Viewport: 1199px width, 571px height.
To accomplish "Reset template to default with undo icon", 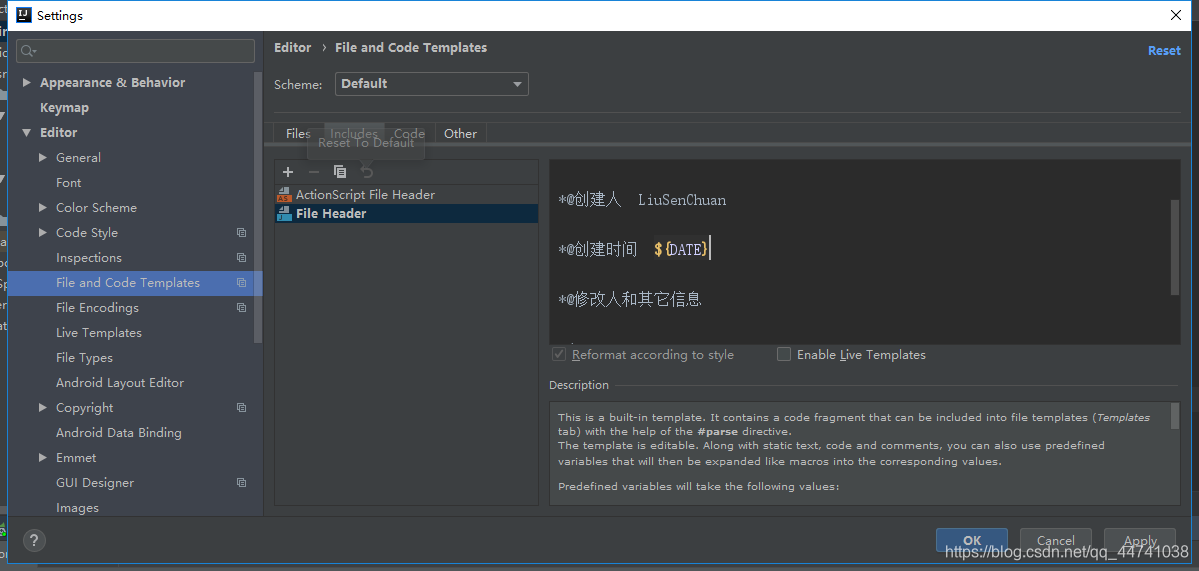I will tap(367, 172).
